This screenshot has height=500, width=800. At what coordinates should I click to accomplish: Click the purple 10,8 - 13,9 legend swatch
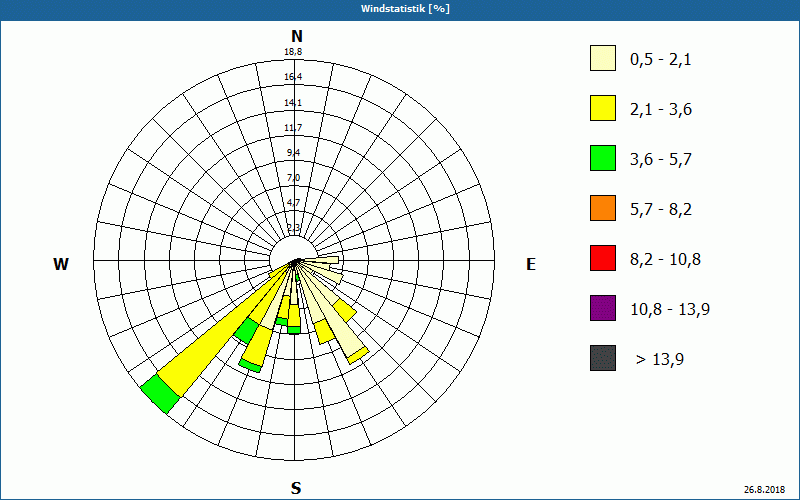pyautogui.click(x=603, y=308)
